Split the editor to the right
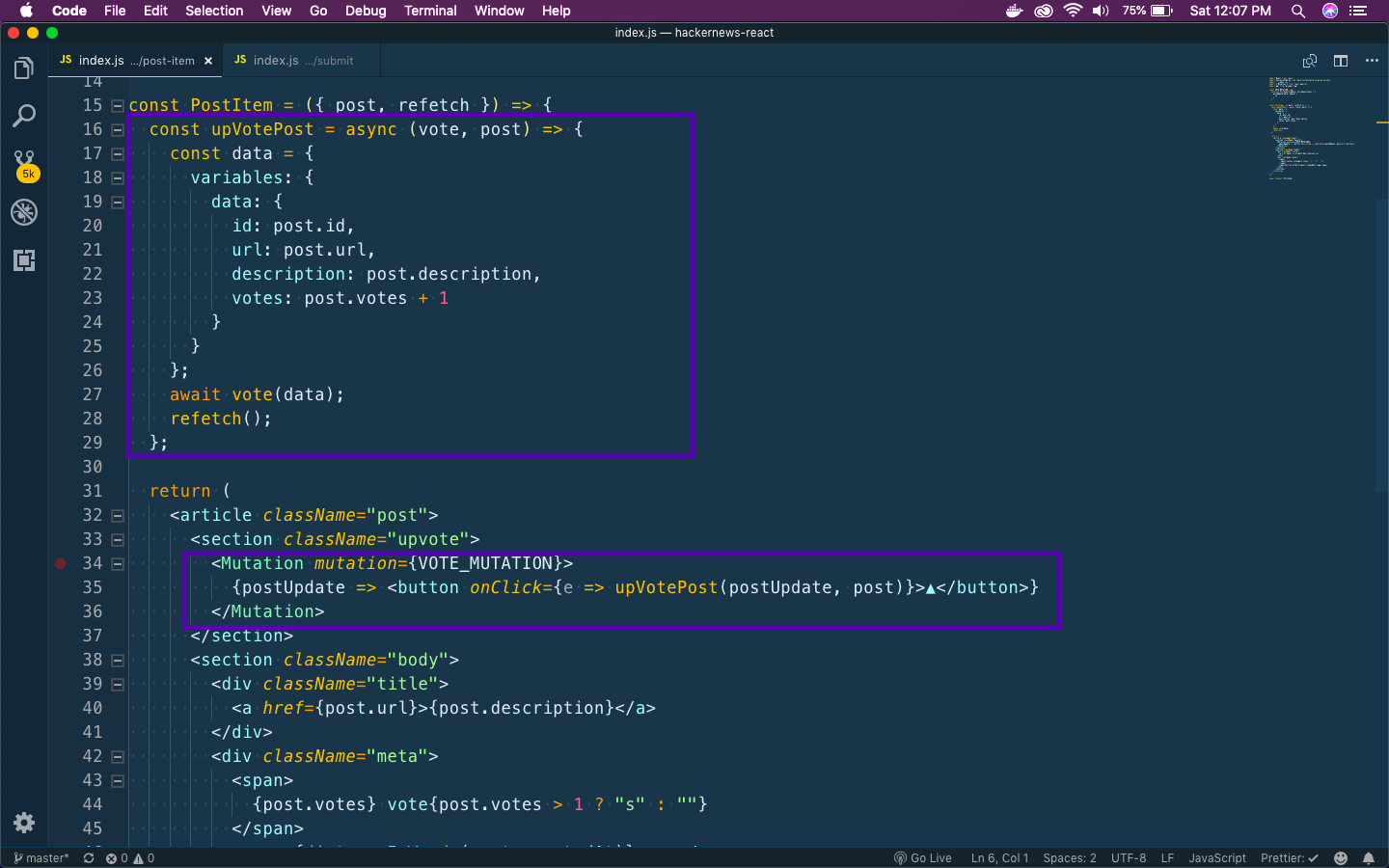The image size is (1389, 868). click(x=1341, y=61)
